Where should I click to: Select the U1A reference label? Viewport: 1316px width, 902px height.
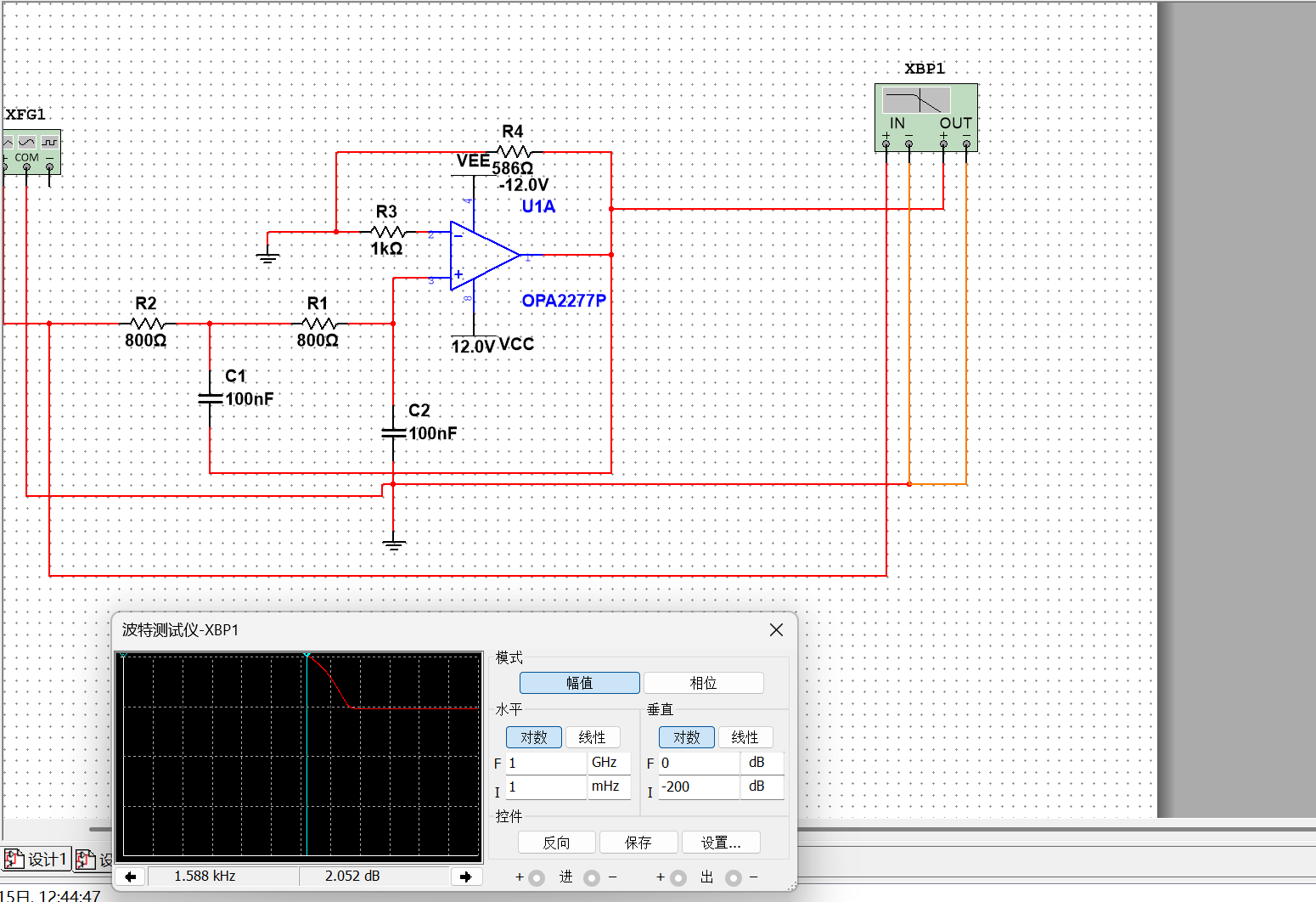[538, 206]
